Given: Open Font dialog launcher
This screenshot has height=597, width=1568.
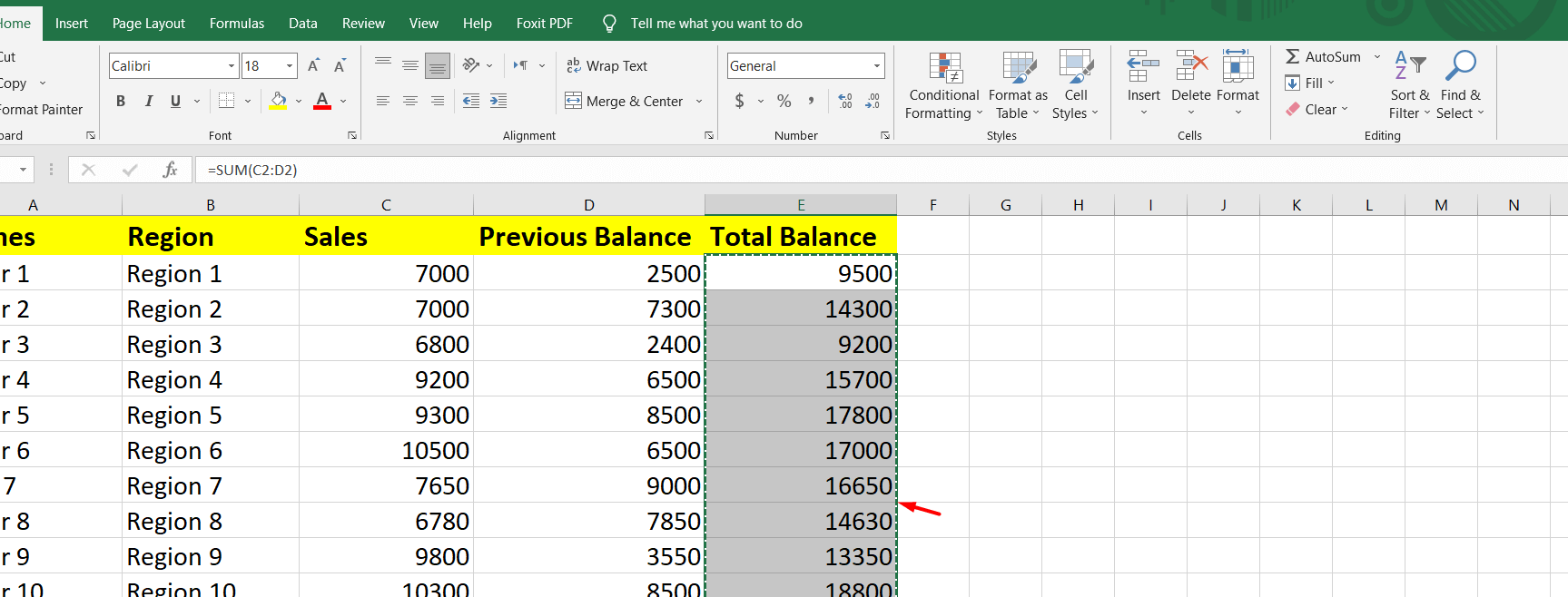Looking at the screenshot, I should point(352,135).
